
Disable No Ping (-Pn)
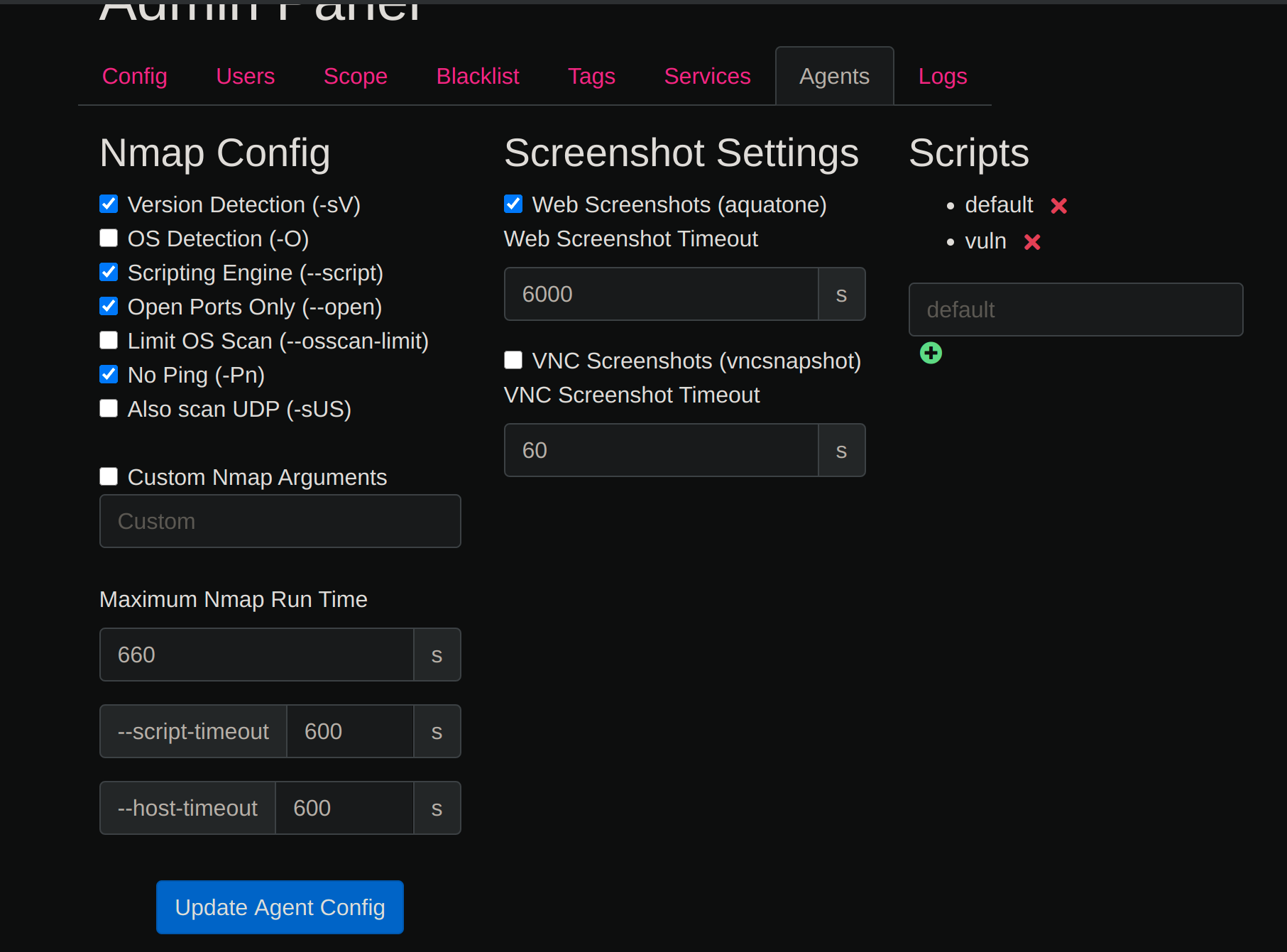pyautogui.click(x=108, y=374)
